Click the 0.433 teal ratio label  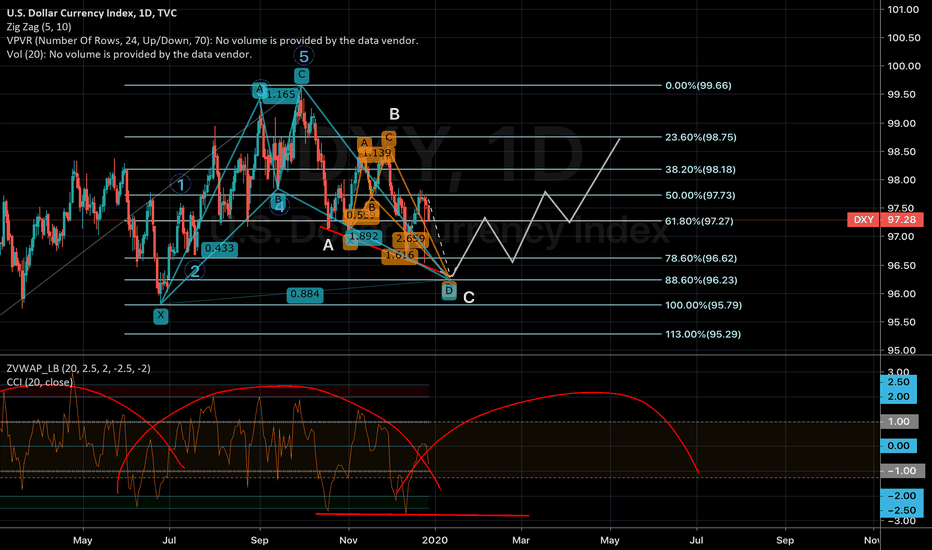click(219, 249)
